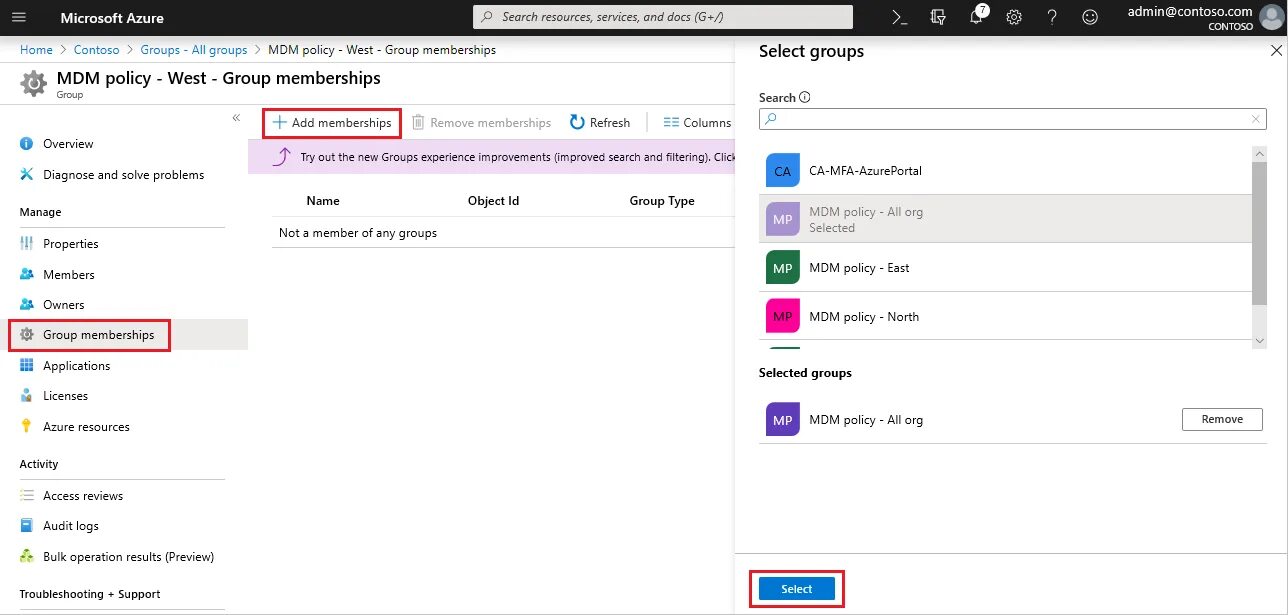Open the Overview page
The width and height of the screenshot is (1288, 615).
coord(68,144)
